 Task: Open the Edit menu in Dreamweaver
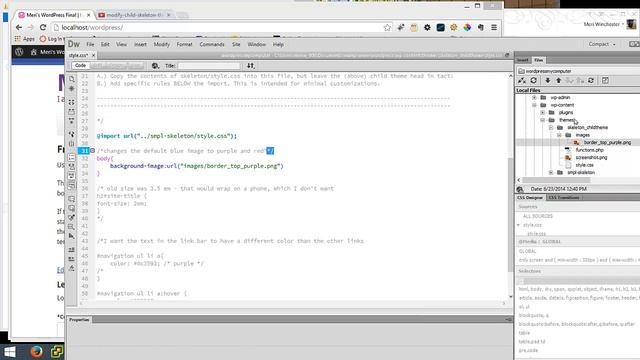(x=105, y=44)
